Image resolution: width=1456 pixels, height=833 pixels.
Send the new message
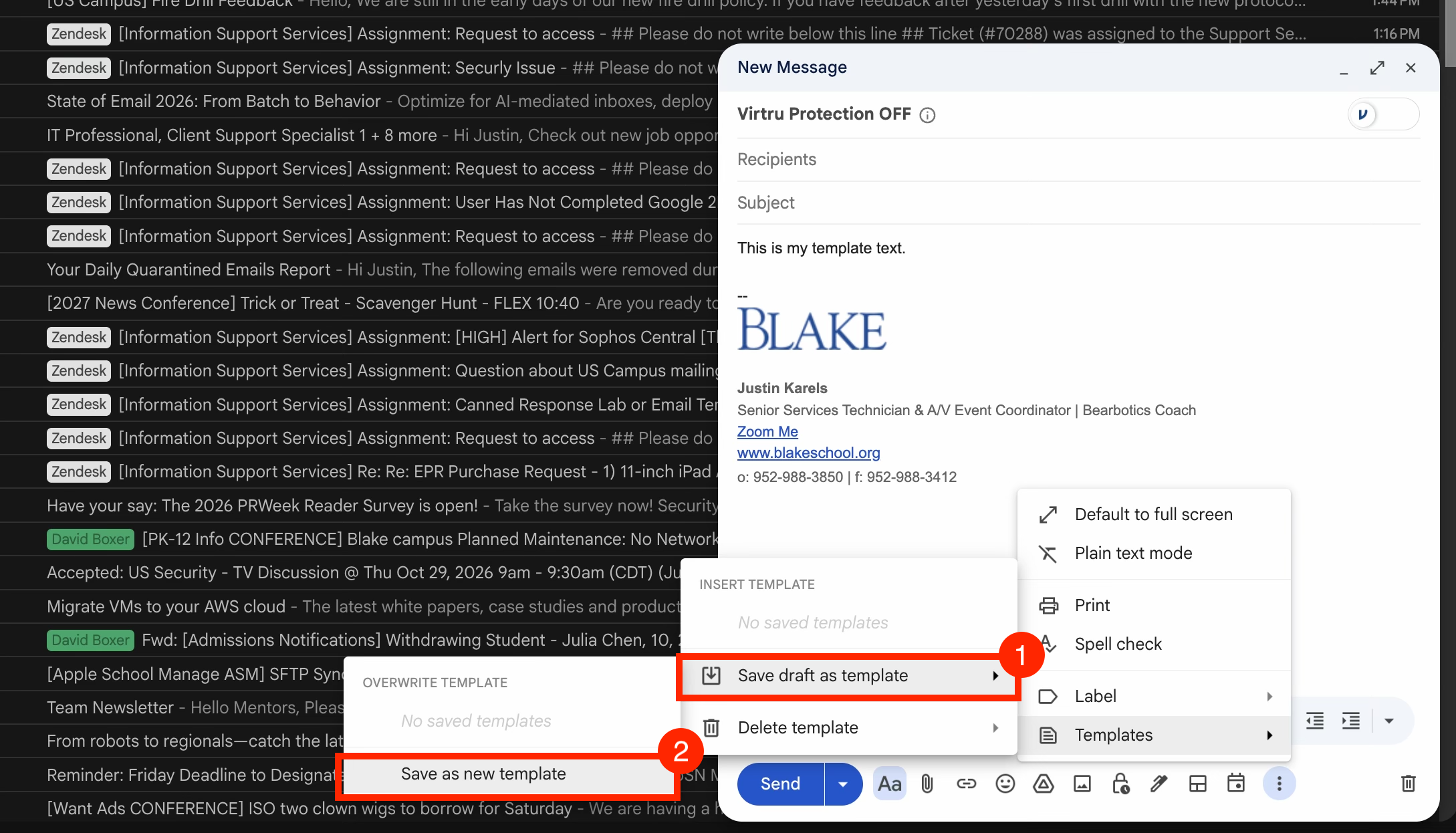point(780,784)
